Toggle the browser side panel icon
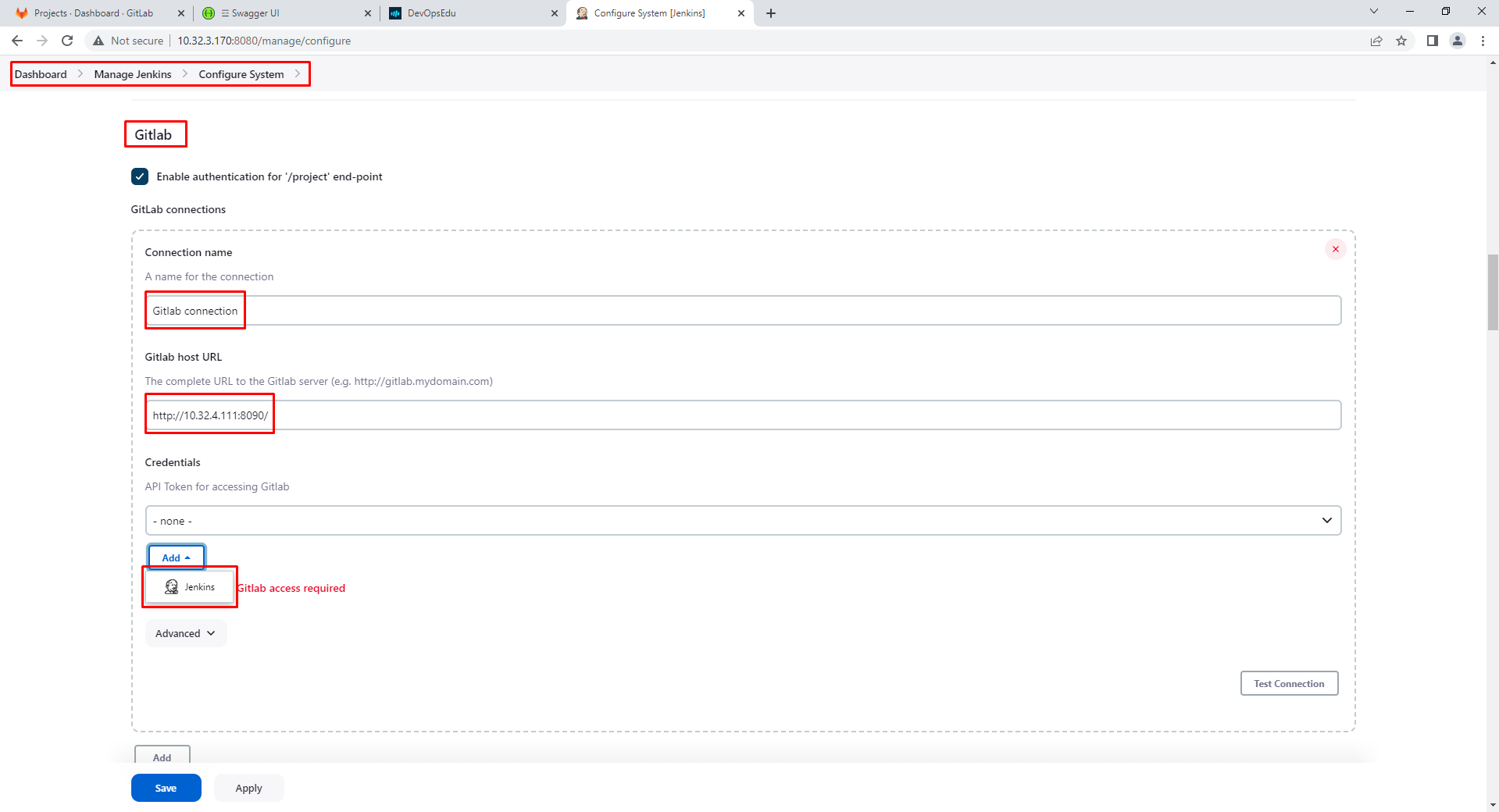Viewport: 1499px width, 812px height. (1433, 41)
